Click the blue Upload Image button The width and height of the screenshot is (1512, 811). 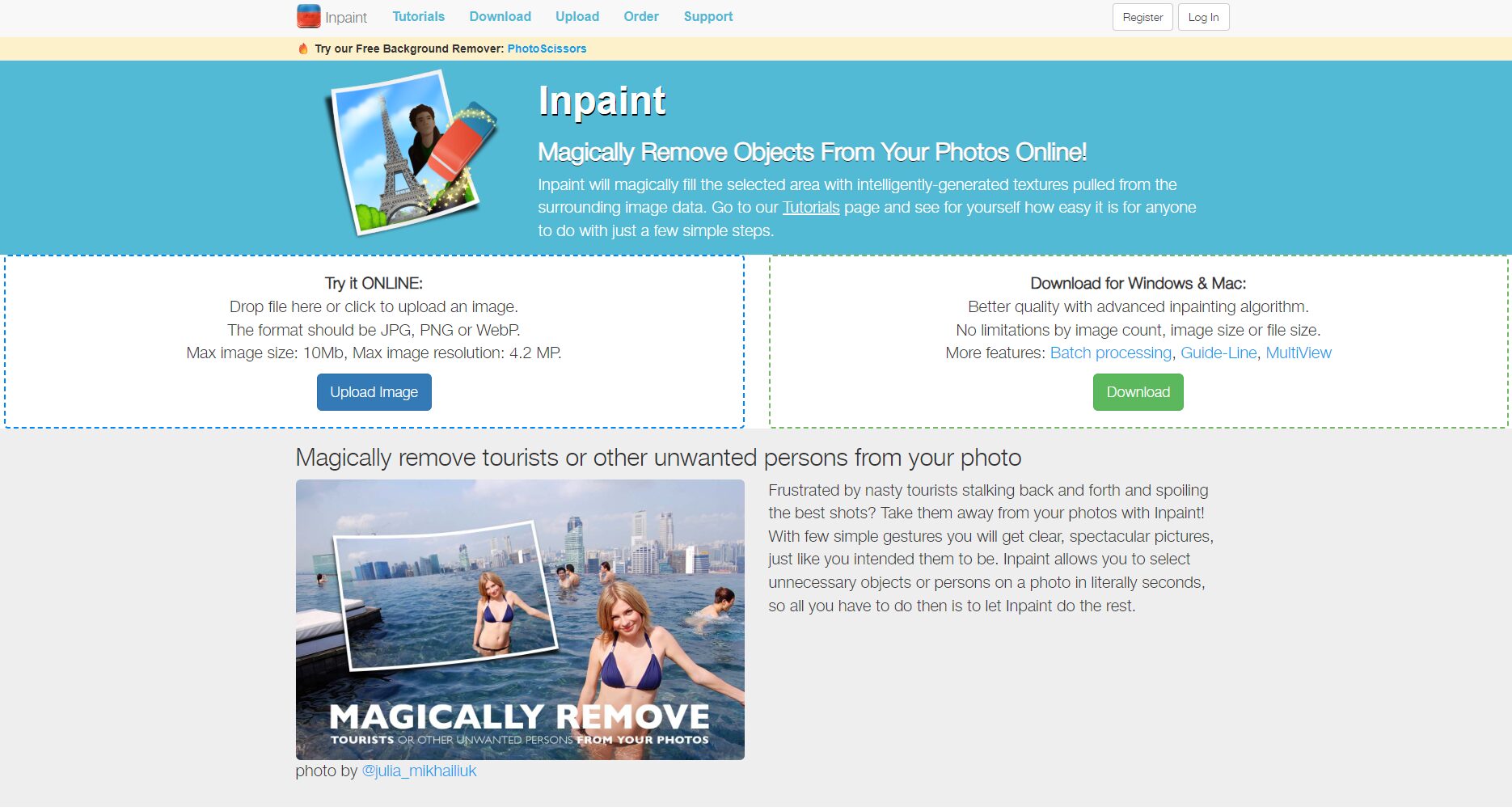point(374,392)
